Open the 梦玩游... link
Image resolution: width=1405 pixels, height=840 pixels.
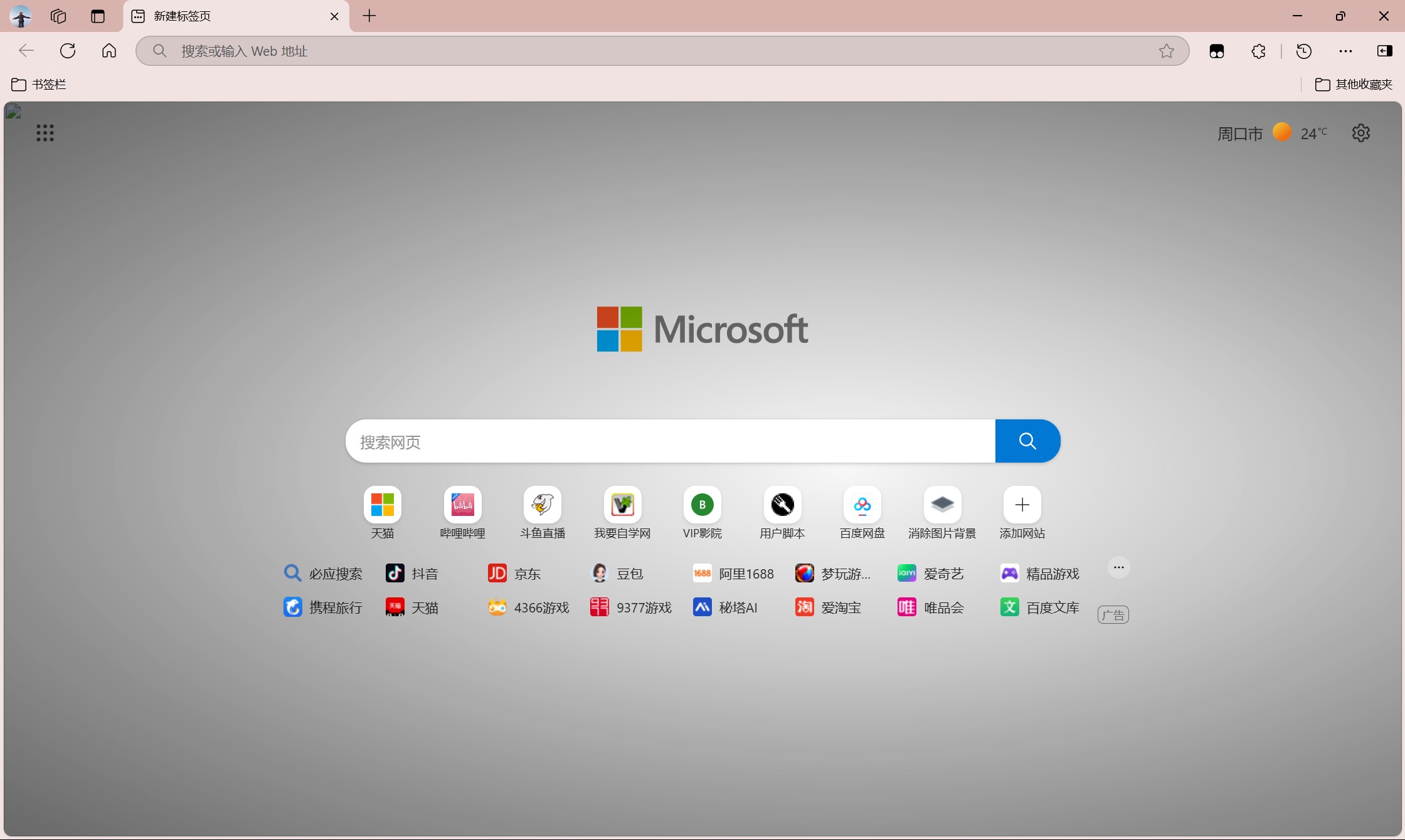tap(833, 573)
